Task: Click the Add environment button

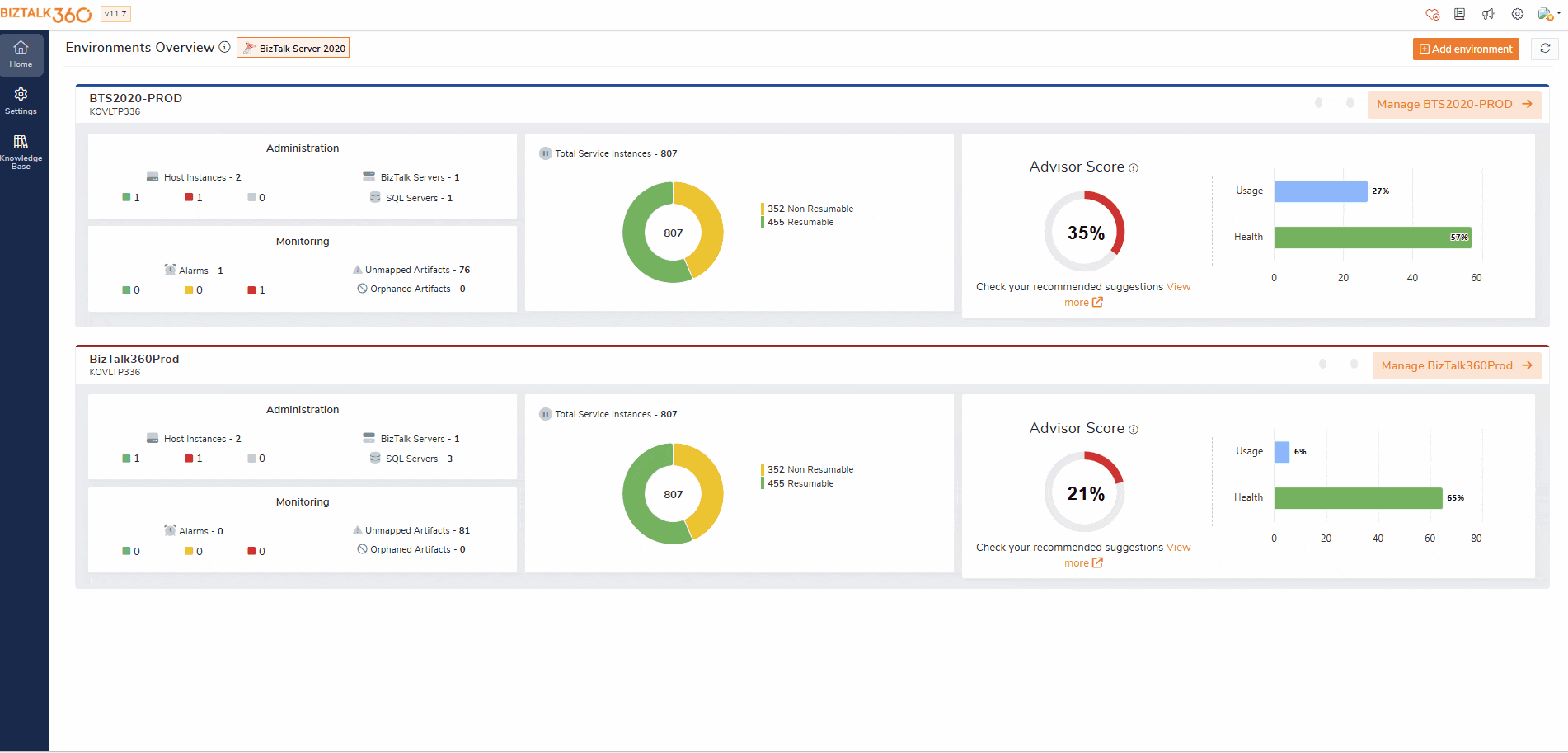Action: (x=1465, y=49)
